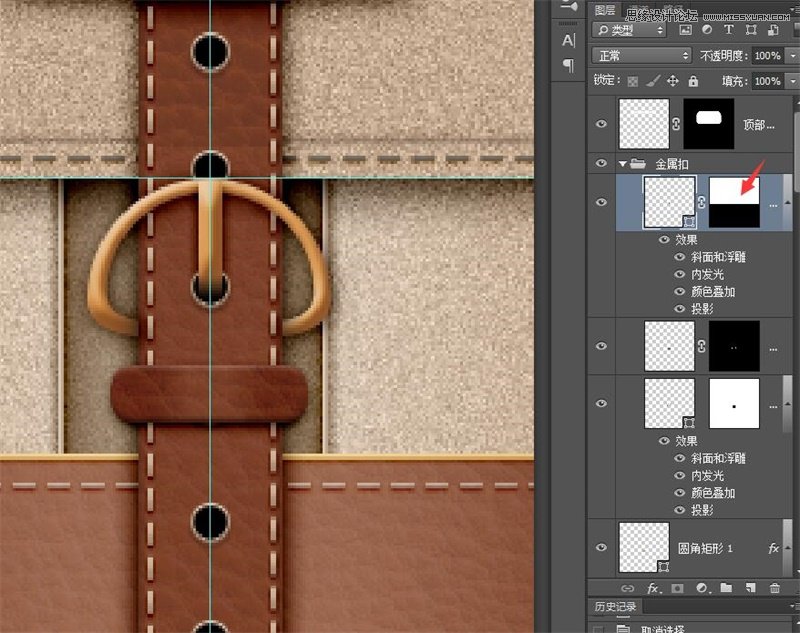This screenshot has height=633, width=800.
Task: Toggle all 效果 on the selected layer
Action: pos(664,239)
